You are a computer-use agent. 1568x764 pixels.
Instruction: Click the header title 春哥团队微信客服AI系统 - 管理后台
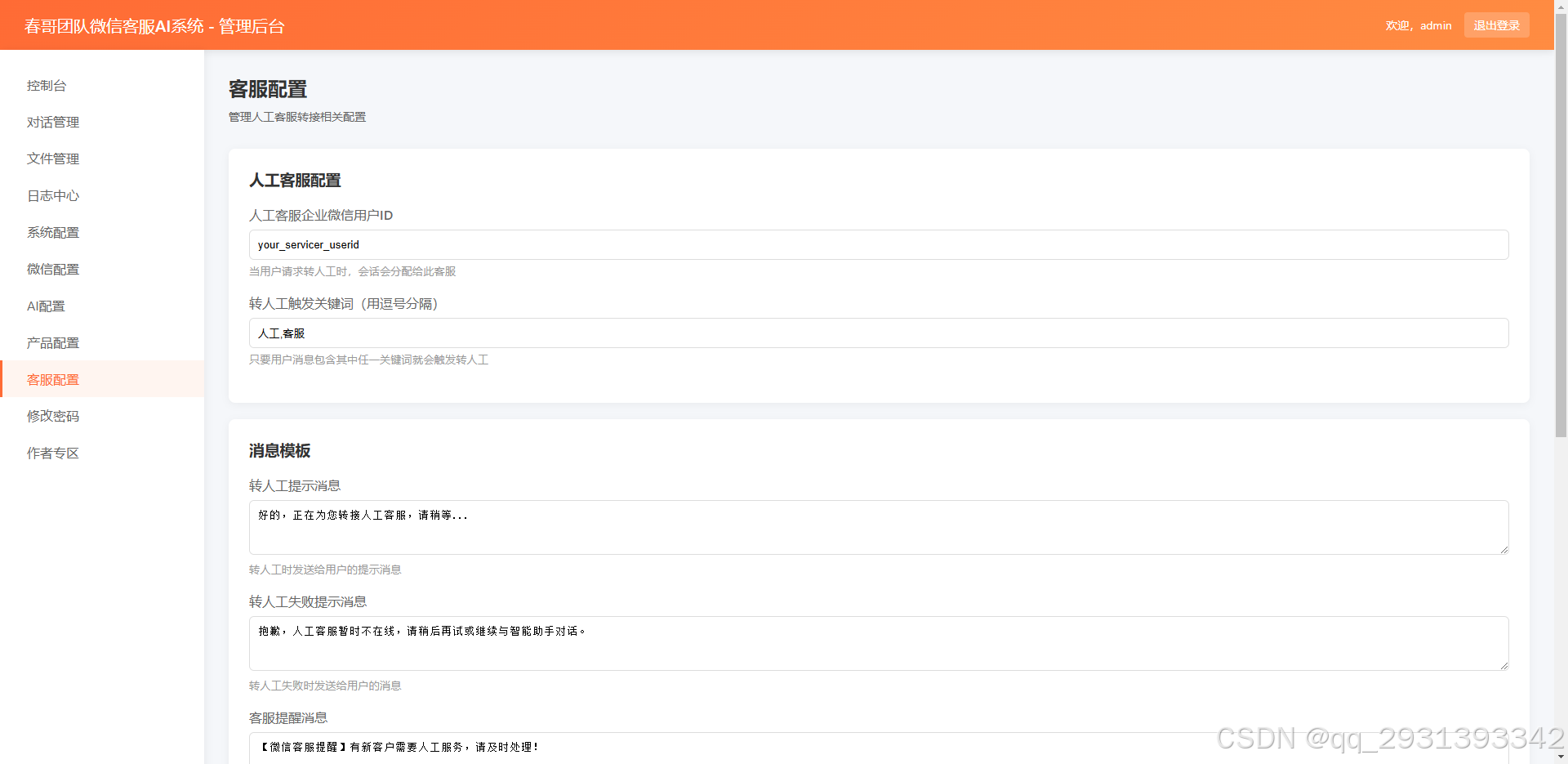pos(154,26)
